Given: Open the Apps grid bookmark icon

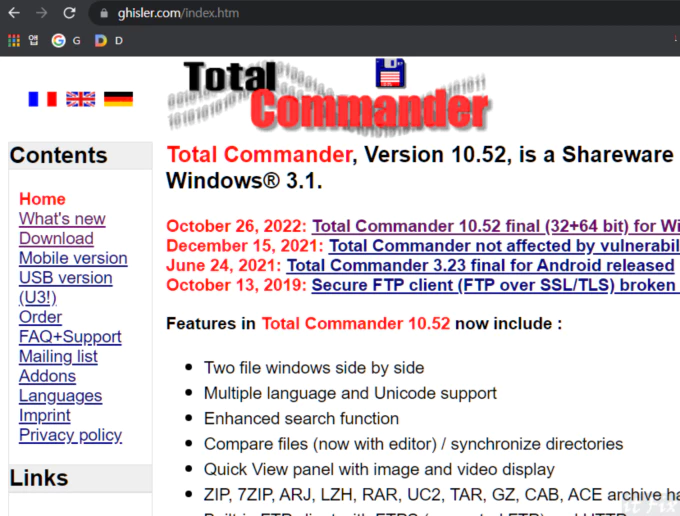Looking at the screenshot, I should pos(14,41).
